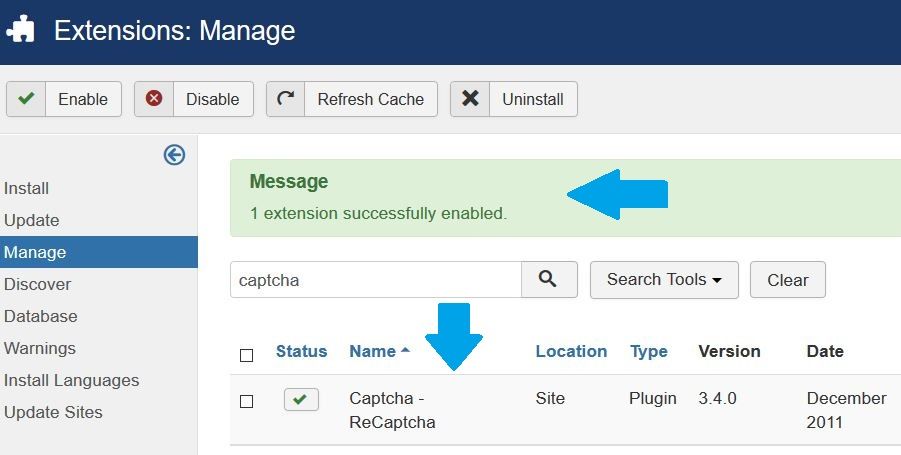This screenshot has height=455, width=901.
Task: Open the Install sidebar menu item
Action: [26, 188]
